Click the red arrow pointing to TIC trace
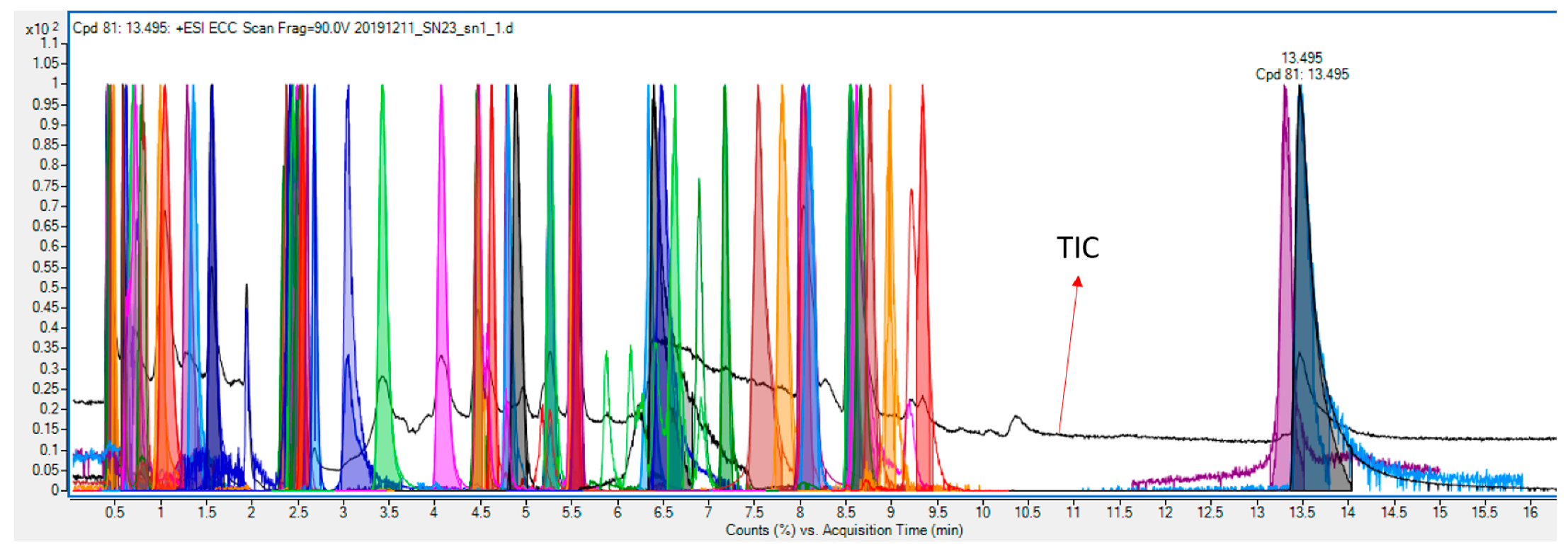Image resolution: width=1568 pixels, height=557 pixels. [x=1068, y=354]
